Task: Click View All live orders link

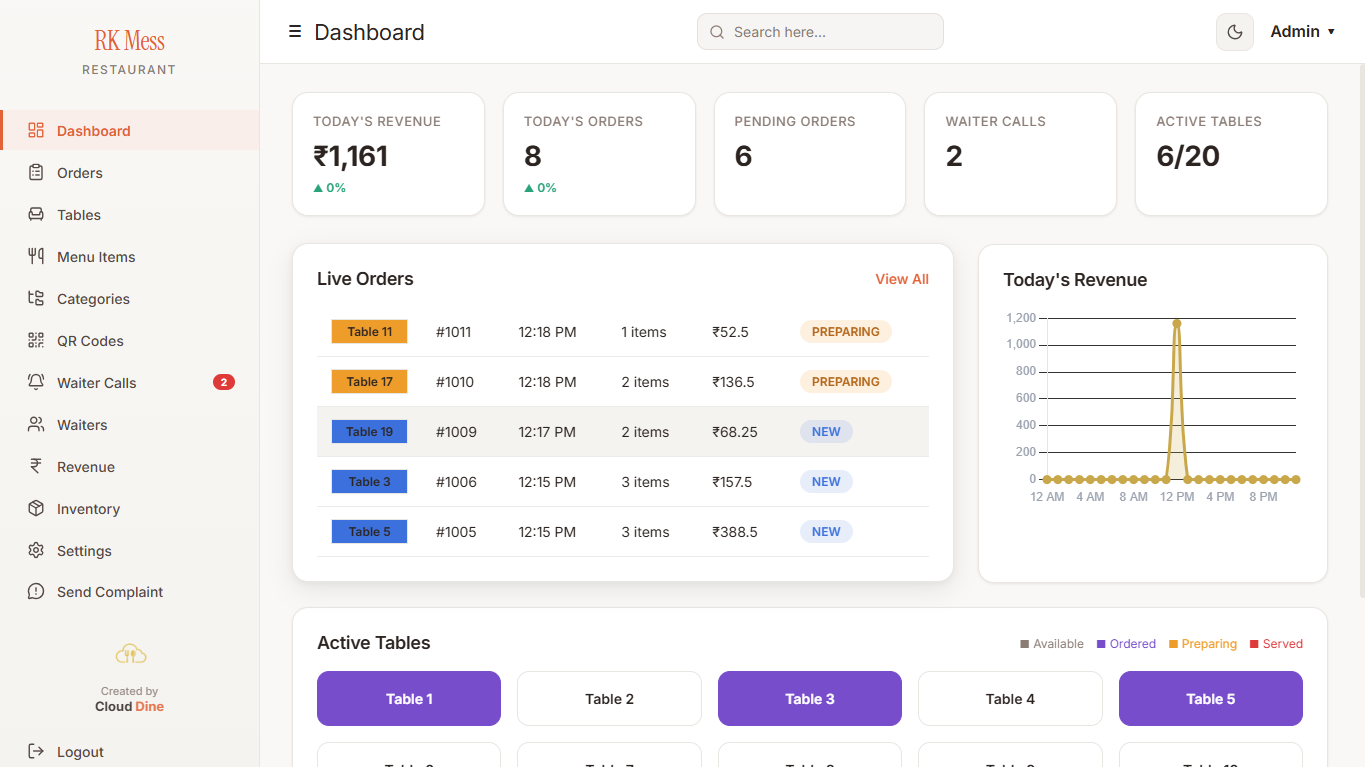Action: tap(902, 279)
